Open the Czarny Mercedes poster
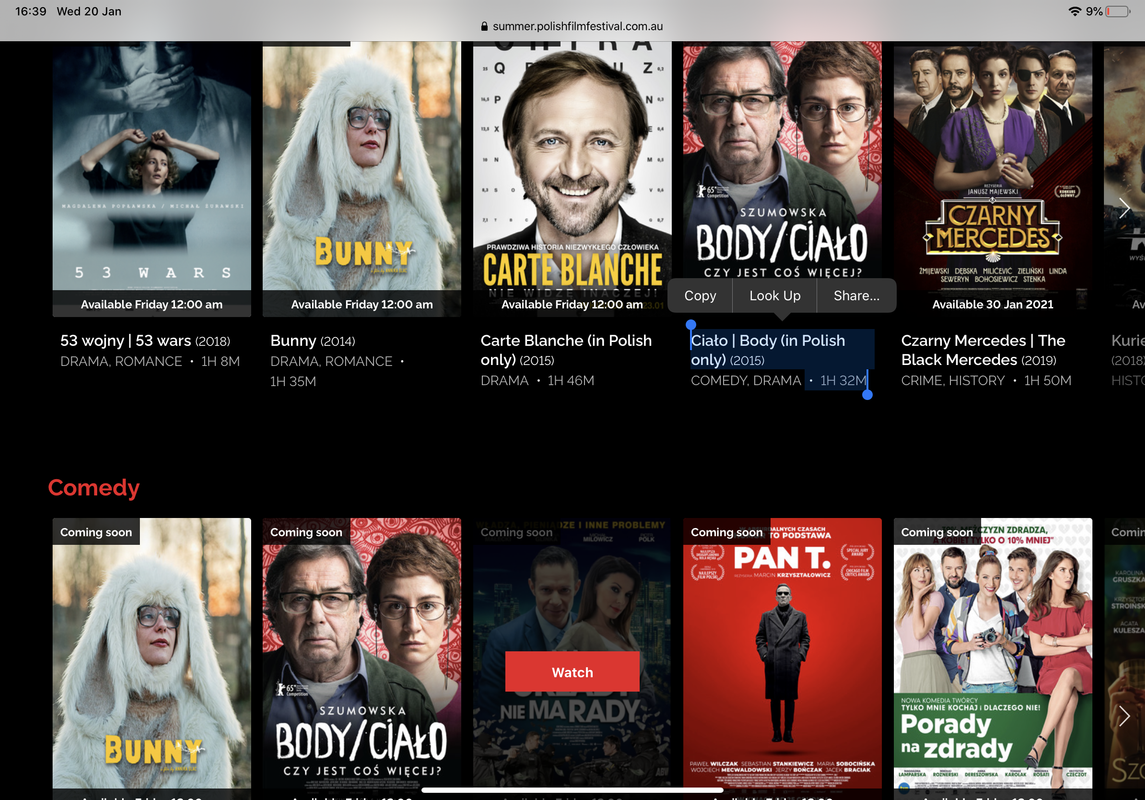1145x800 pixels. [x=992, y=179]
